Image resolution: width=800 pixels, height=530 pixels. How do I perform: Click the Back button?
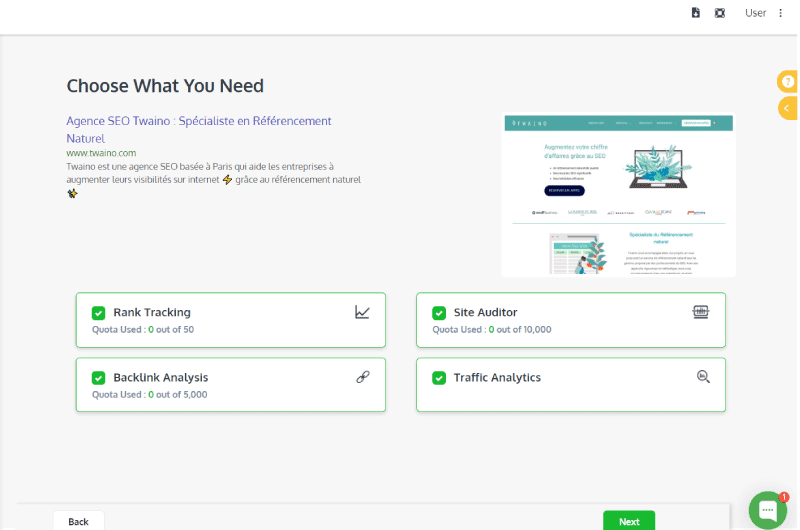coord(79,521)
